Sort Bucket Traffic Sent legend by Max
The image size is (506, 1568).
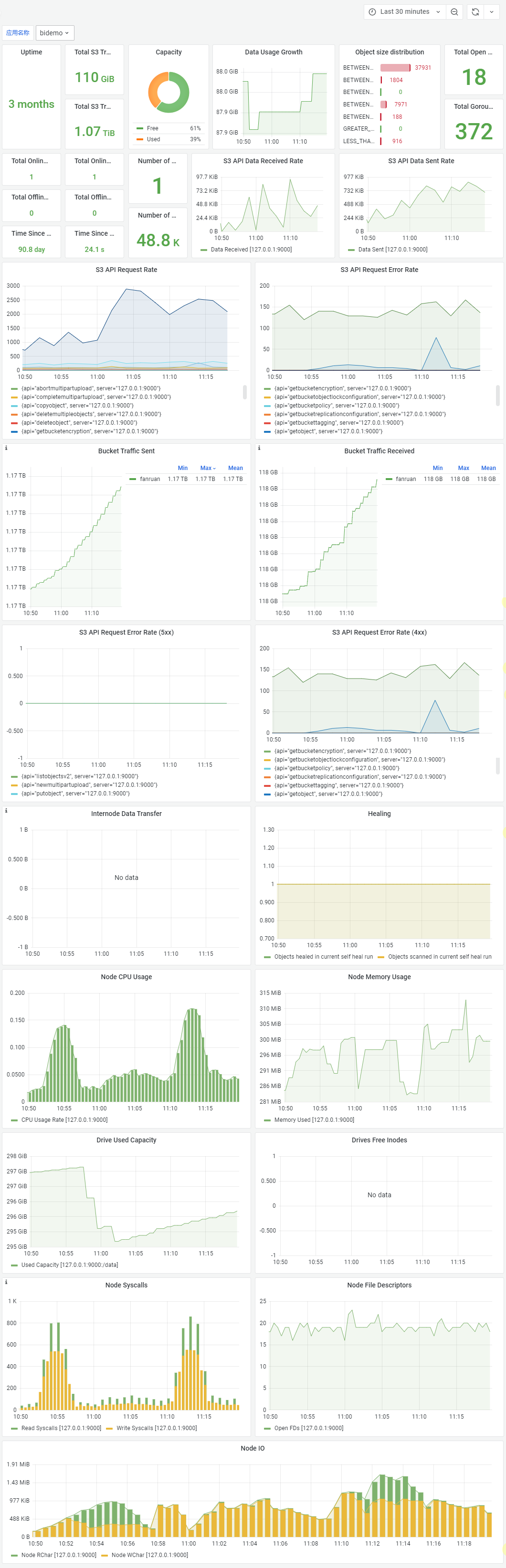pyautogui.click(x=207, y=468)
